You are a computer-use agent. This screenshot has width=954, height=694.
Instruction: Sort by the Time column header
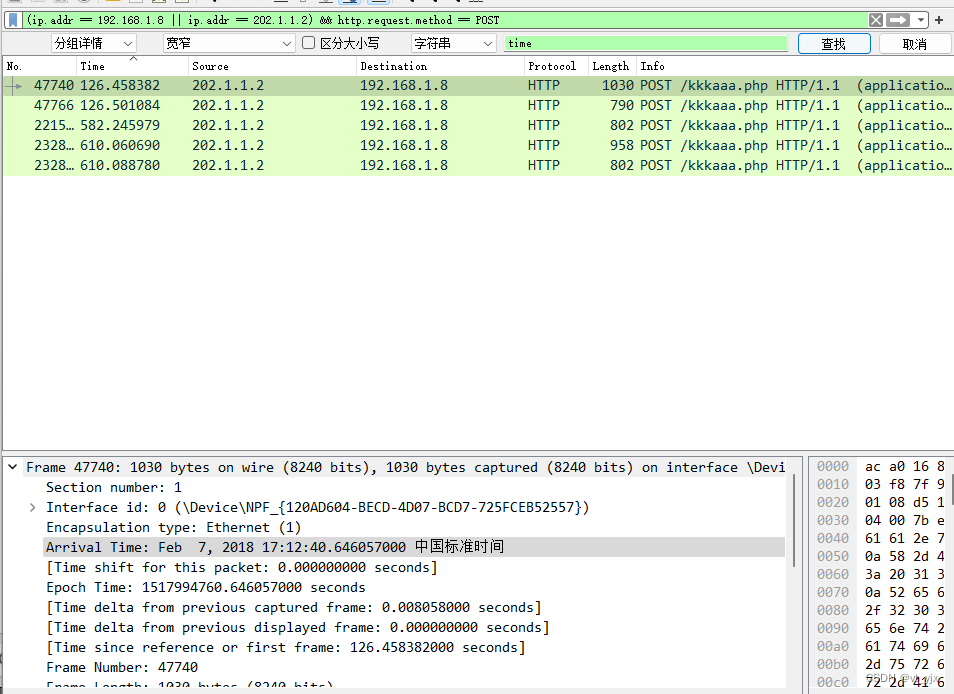[132, 66]
